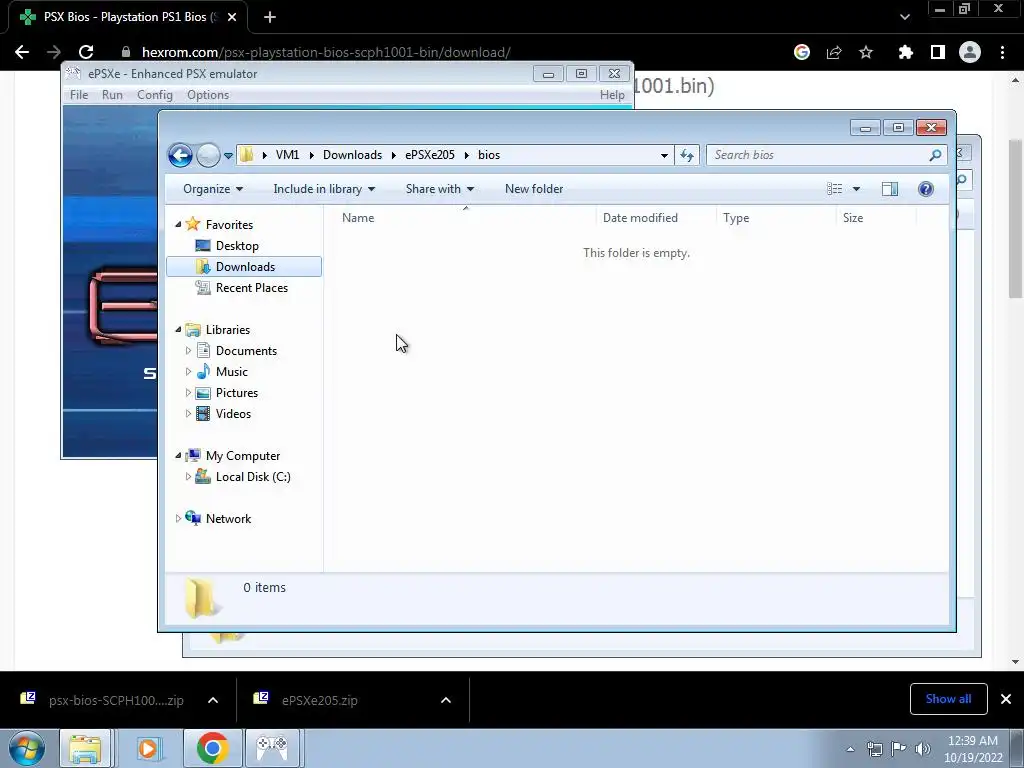Viewport: 1024px width, 768px height.
Task: Select Downloads in address breadcrumb
Action: tap(352, 155)
